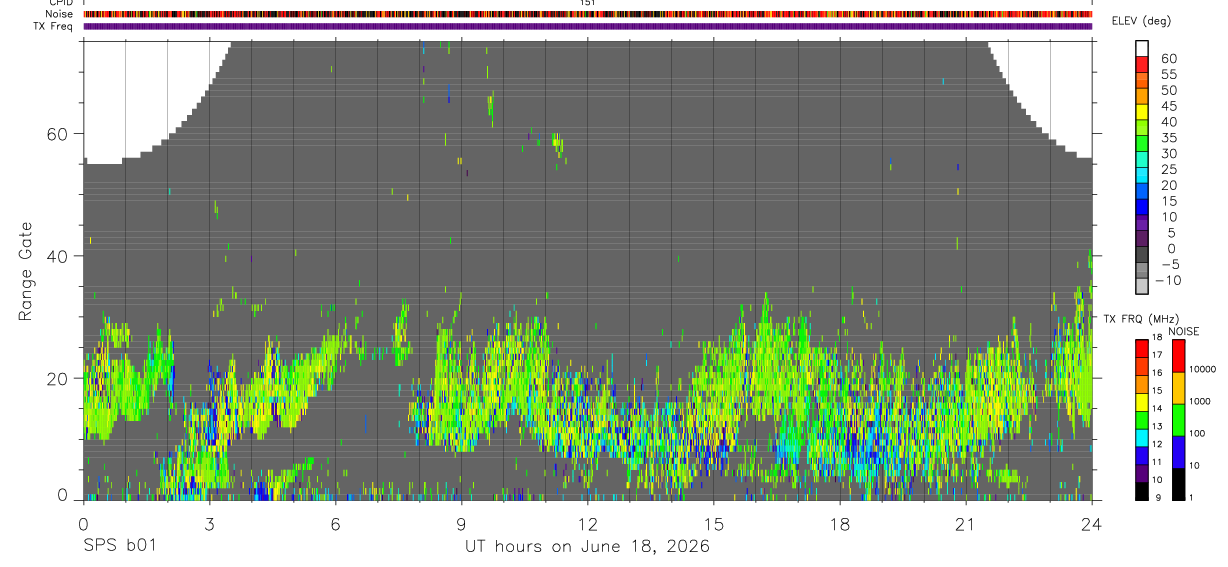
Task: Click the red 60 segment of ELEV colorbar
Action: click(x=1142, y=65)
